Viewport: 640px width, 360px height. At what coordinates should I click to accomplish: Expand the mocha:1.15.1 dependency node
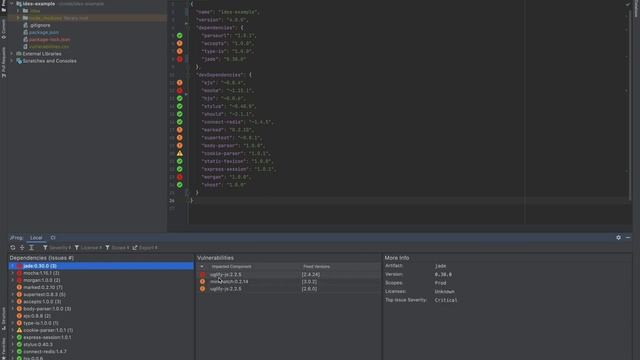point(13,273)
